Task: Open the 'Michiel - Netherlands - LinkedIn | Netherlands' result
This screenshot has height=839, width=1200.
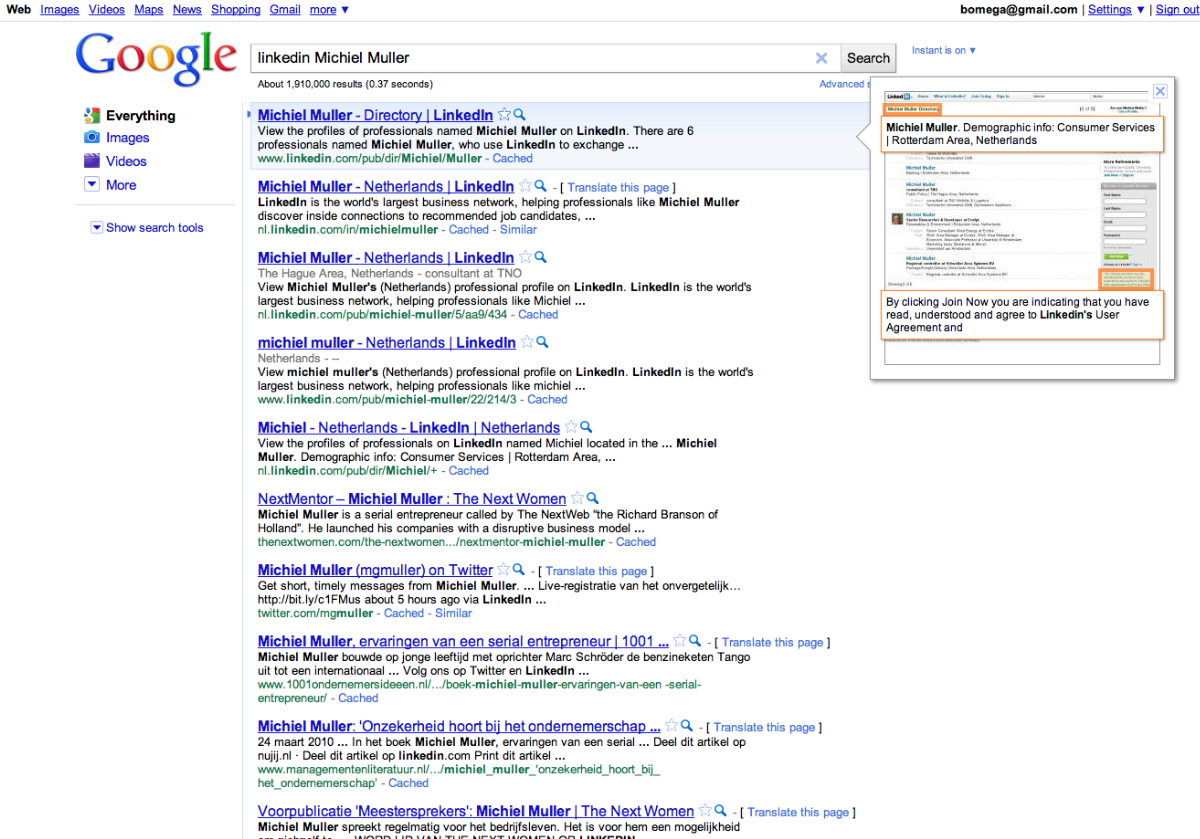Action: (409, 427)
